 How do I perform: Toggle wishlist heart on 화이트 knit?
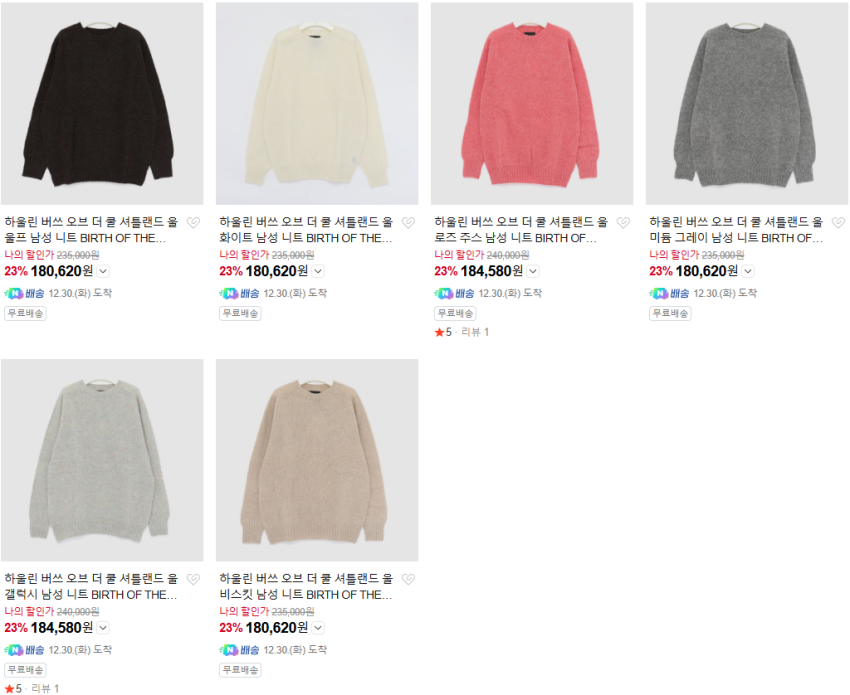point(408,222)
